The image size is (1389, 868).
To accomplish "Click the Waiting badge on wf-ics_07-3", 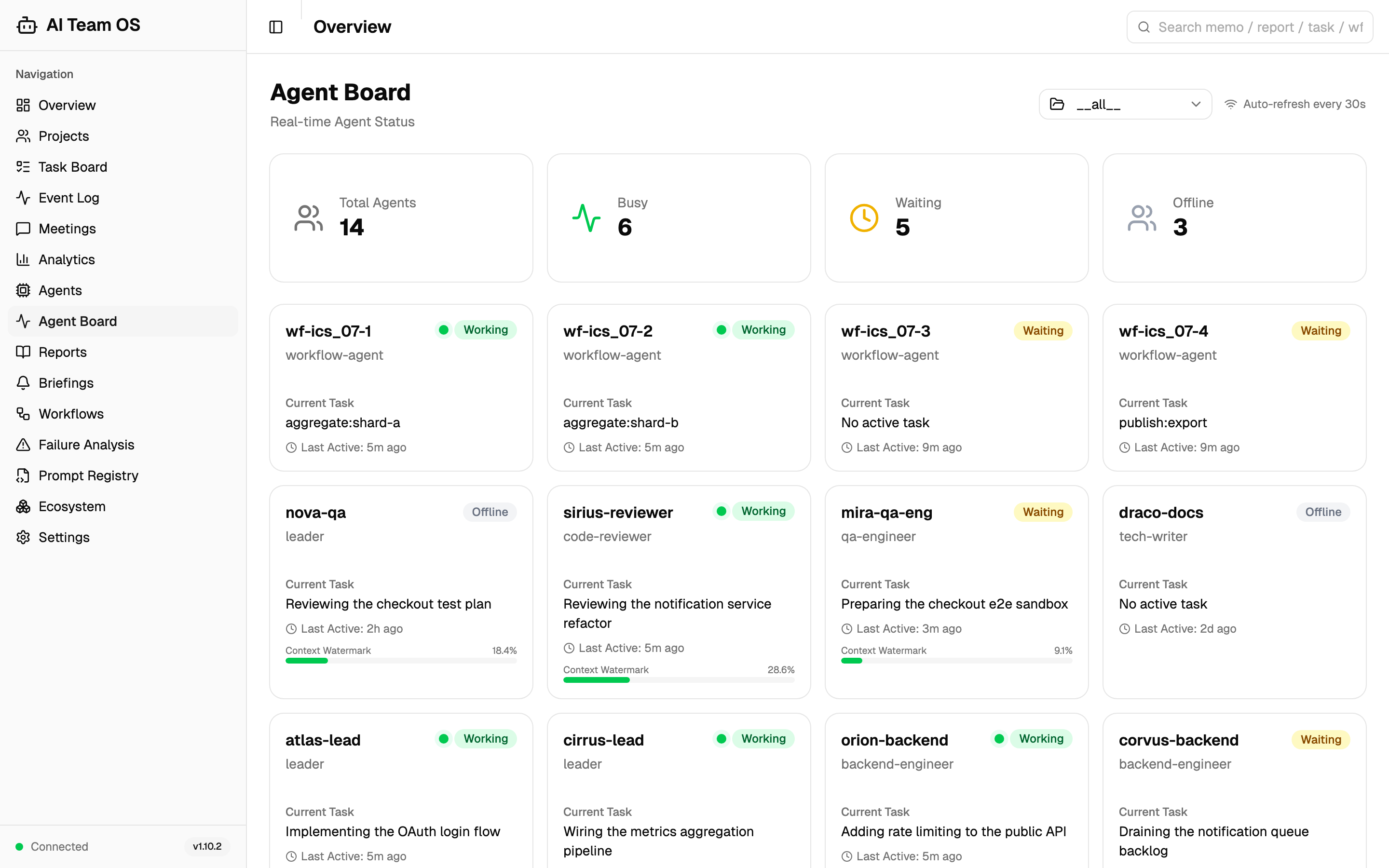I will (1043, 331).
